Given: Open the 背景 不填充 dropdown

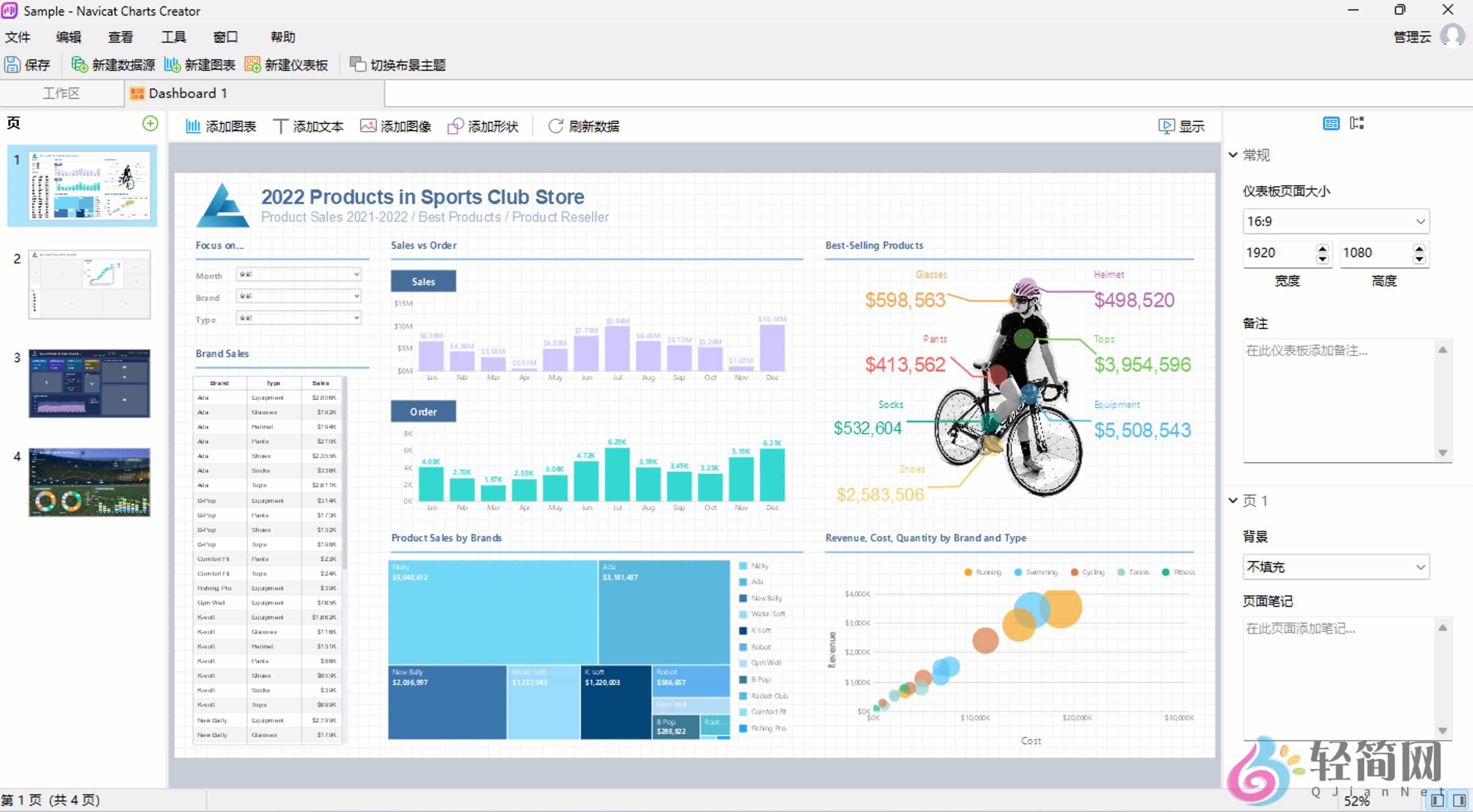Looking at the screenshot, I should (1336, 567).
